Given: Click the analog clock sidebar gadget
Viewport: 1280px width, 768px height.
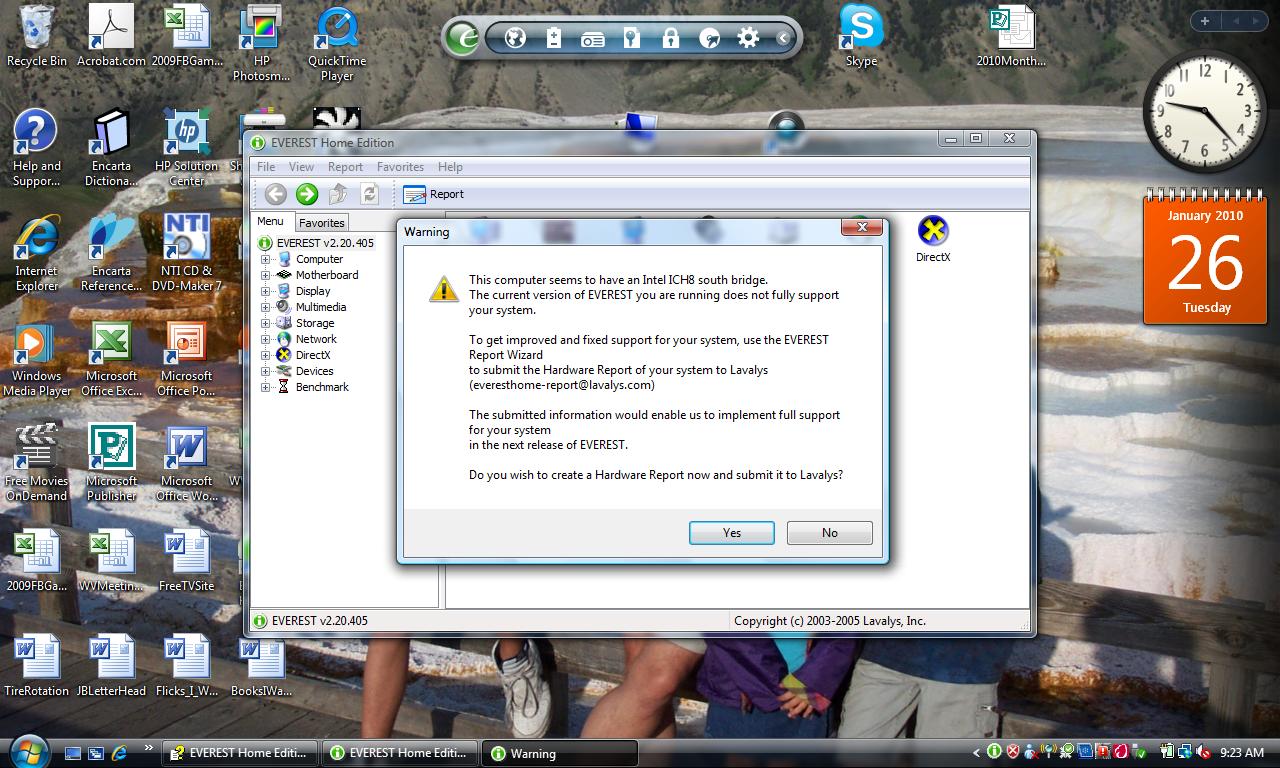Looking at the screenshot, I should [x=1205, y=112].
